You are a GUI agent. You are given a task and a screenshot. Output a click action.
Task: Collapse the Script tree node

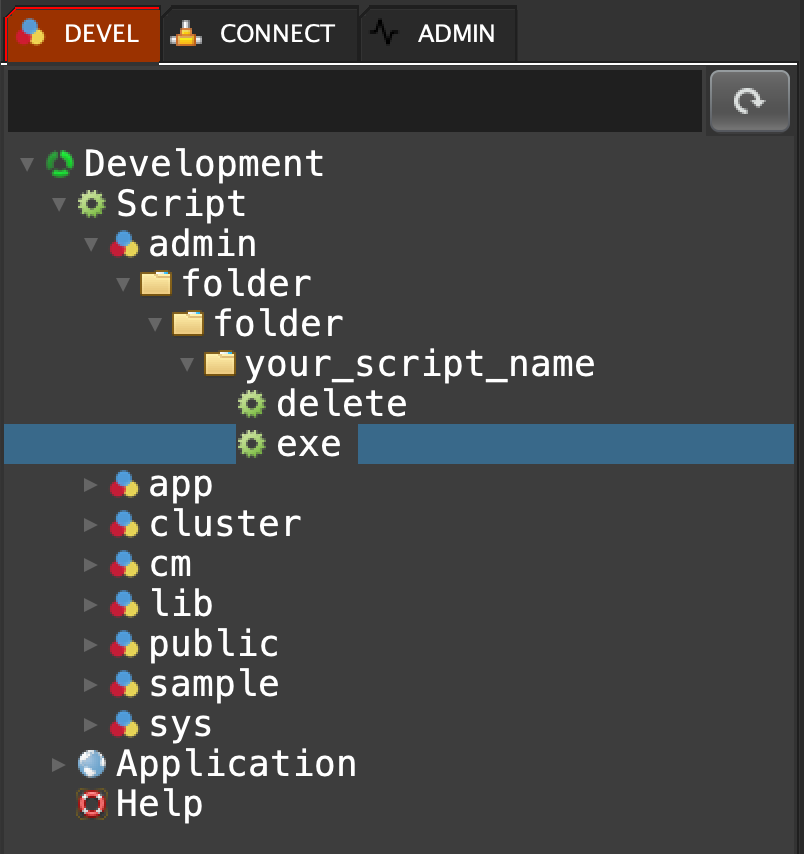(59, 204)
